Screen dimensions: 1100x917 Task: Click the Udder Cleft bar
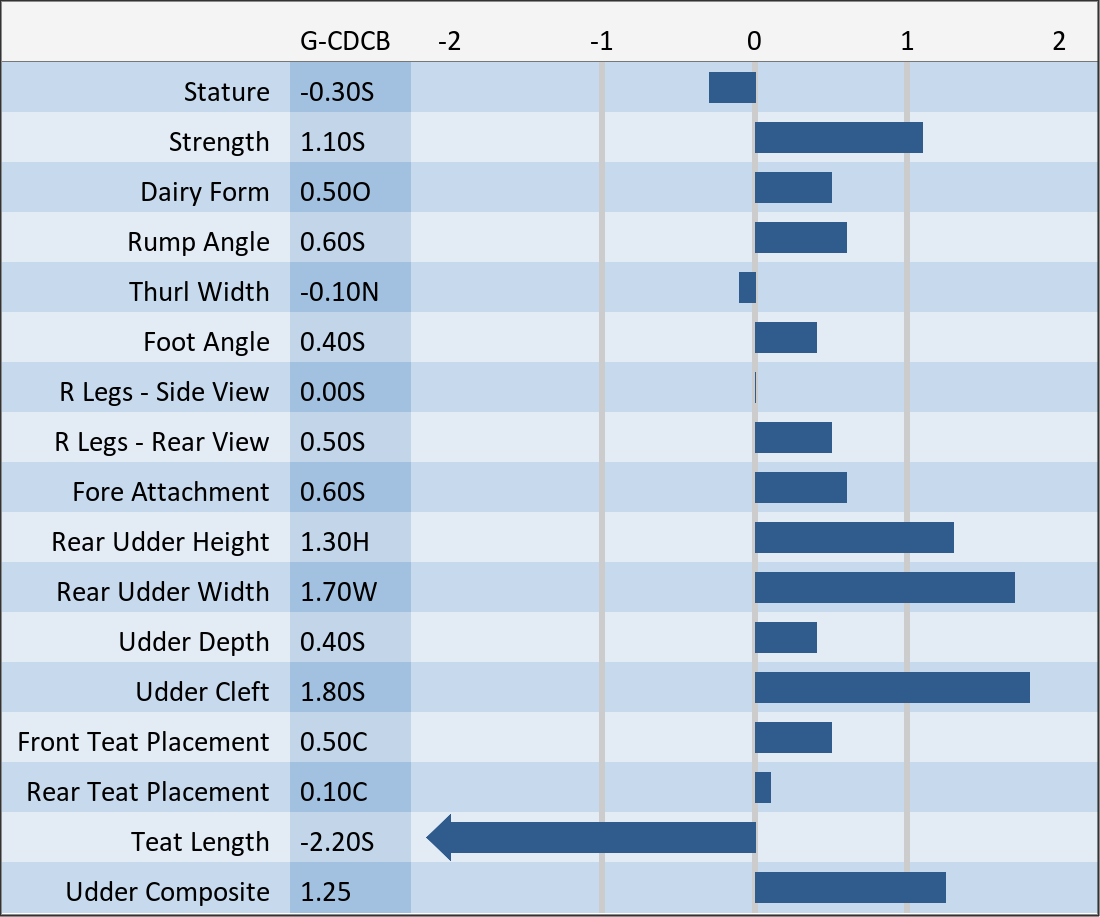(892, 688)
